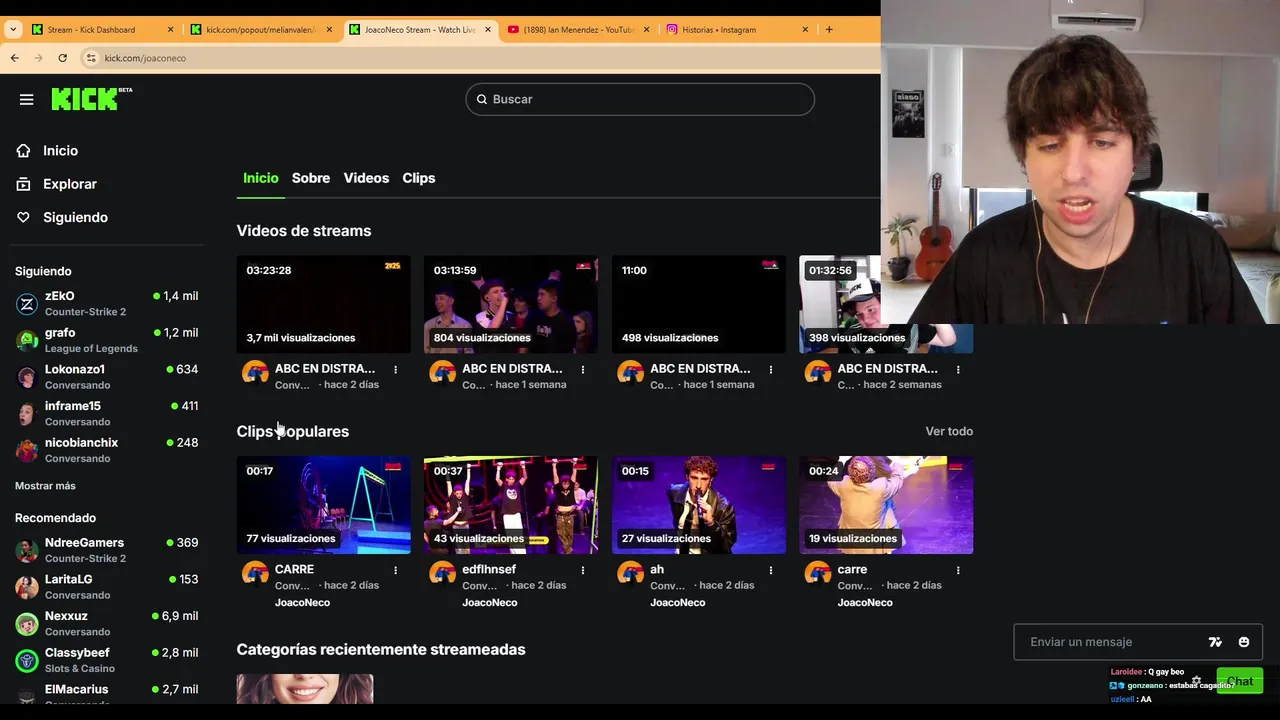Play the 00:15 ah clip thumbnail
1280x720 pixels.
click(x=699, y=505)
